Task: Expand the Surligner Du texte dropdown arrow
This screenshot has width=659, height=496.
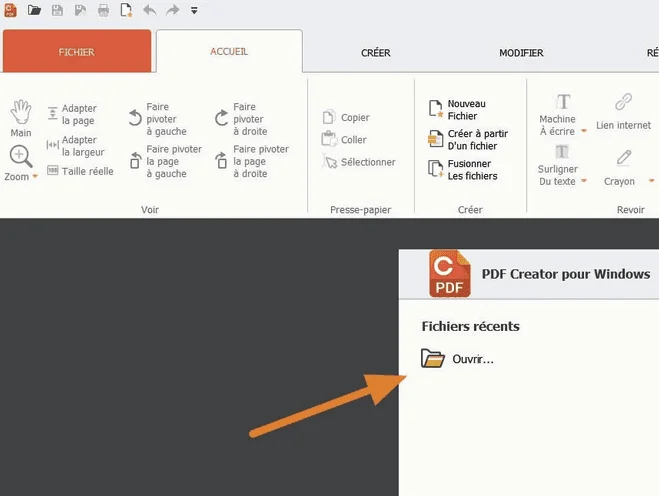Action: [x=584, y=181]
